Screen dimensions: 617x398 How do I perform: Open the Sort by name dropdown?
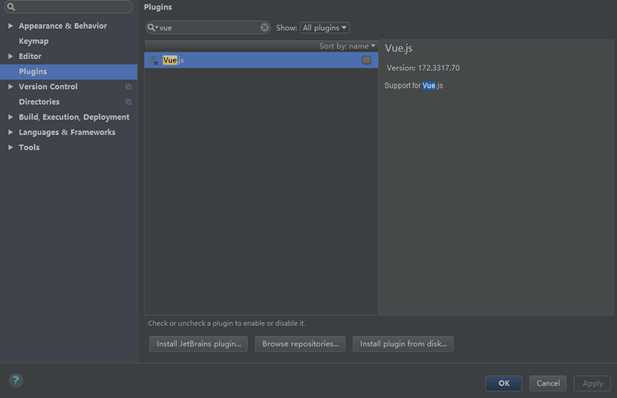click(347, 46)
